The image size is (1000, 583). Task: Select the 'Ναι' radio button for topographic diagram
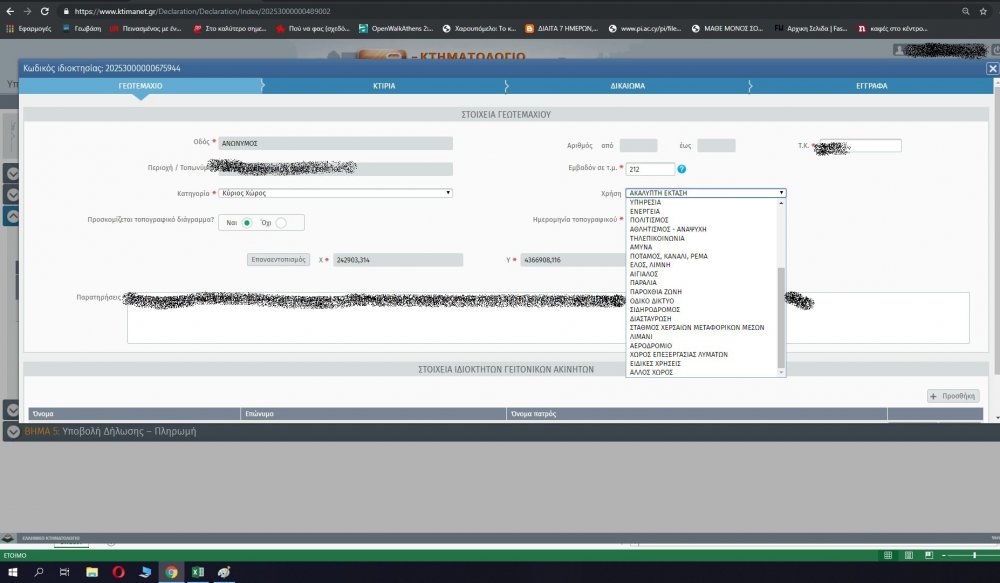click(x=246, y=222)
